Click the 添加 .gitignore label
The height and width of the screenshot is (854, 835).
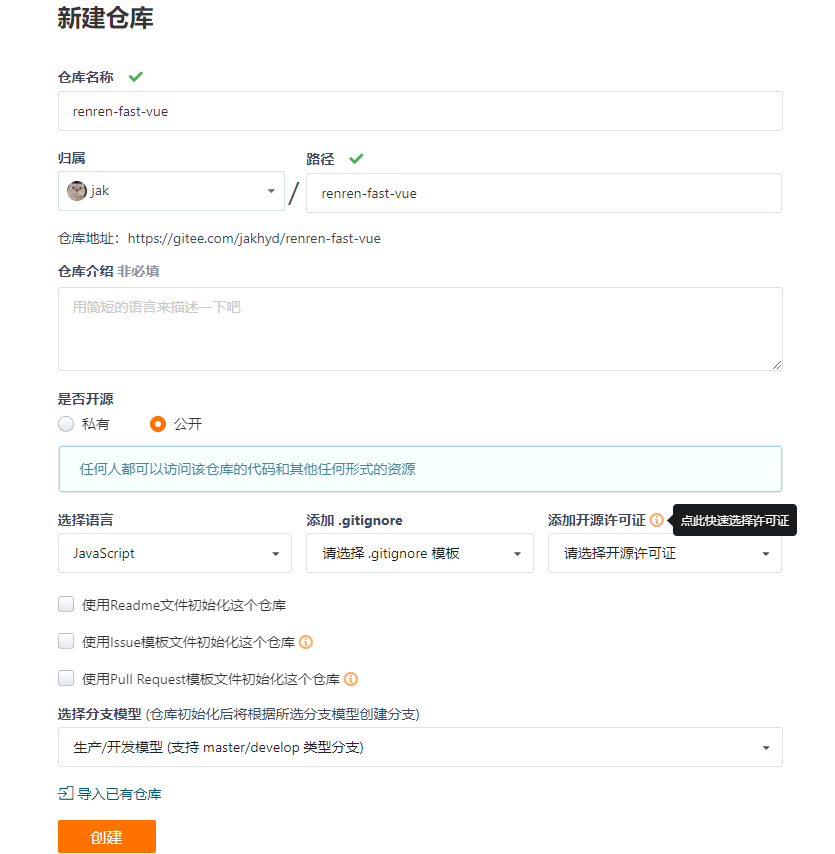coord(354,521)
